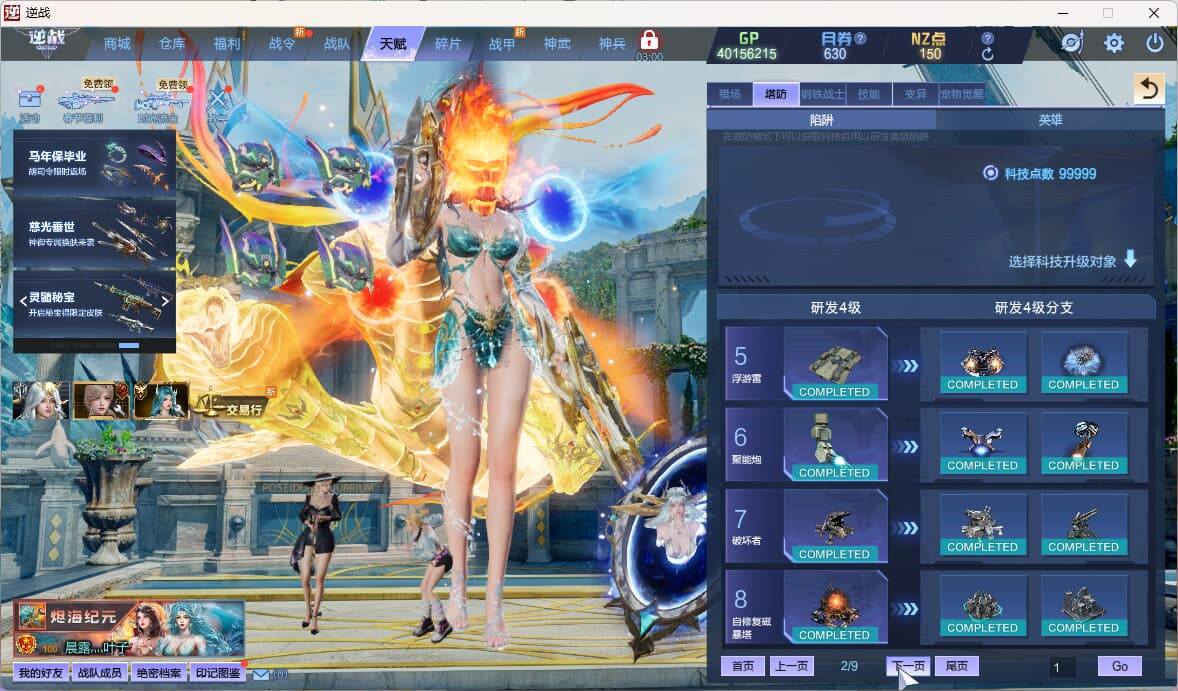Open 绝密档案 secret files
1178x691 pixels.
pyautogui.click(x=159, y=673)
